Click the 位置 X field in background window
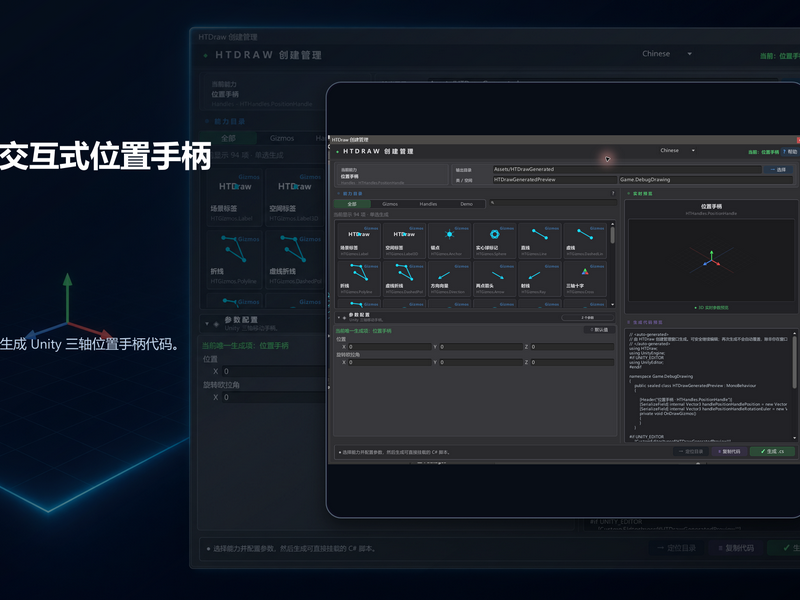 274,371
